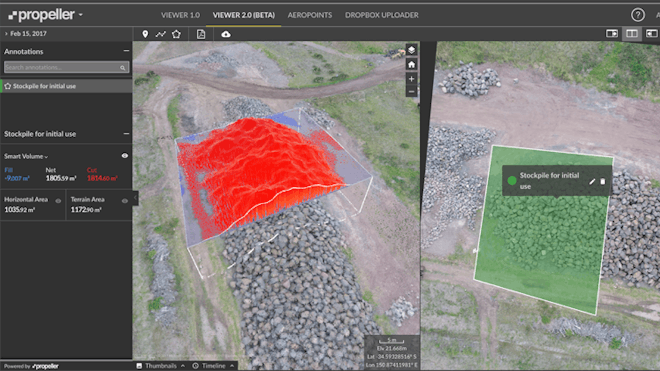Toggle Smart Volume visibility eye

125,156
